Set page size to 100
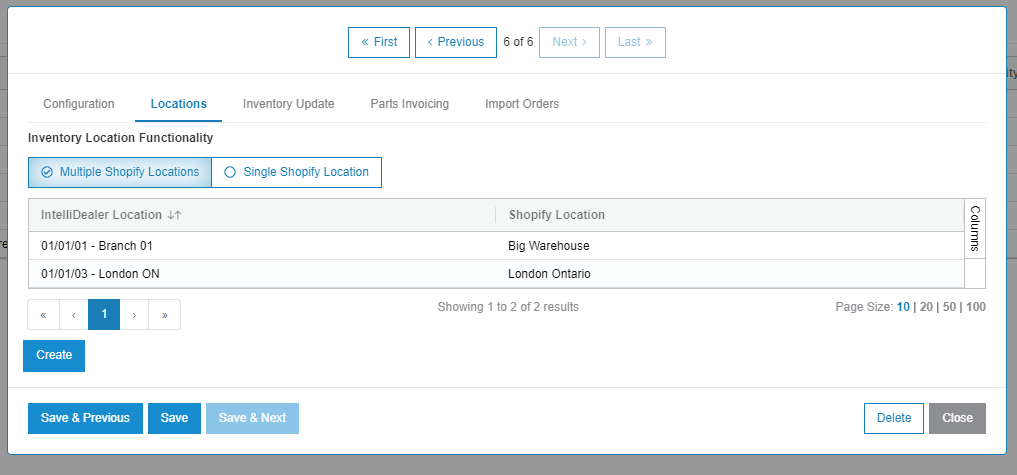The width and height of the screenshot is (1017, 475). pos(975,307)
